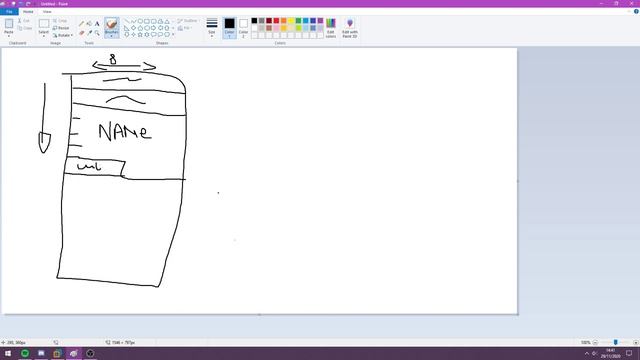Click the Crop tool in Image group
Screen dimensions: 640x360
(60, 20)
